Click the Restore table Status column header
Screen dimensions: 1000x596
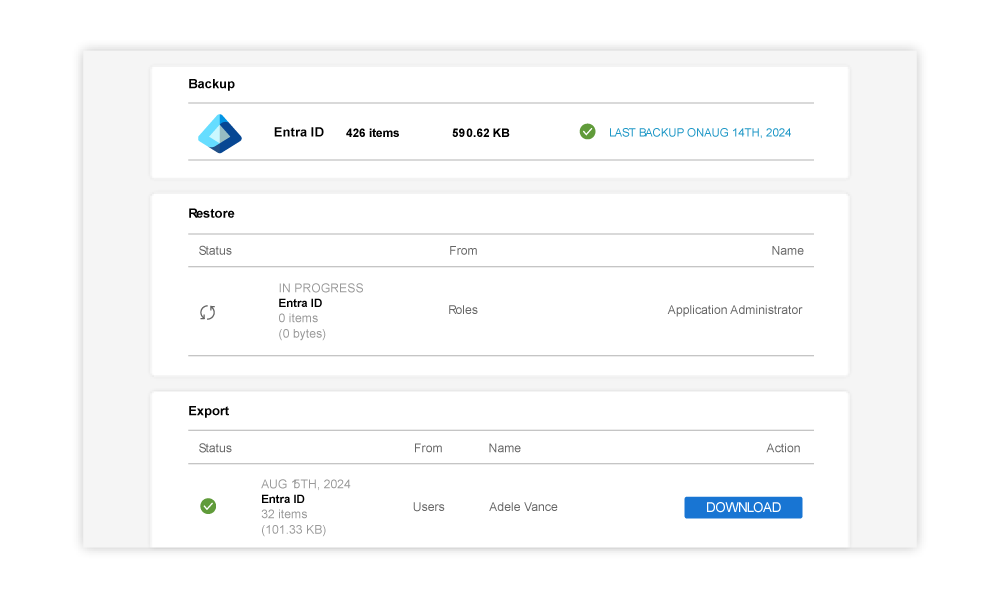215,251
